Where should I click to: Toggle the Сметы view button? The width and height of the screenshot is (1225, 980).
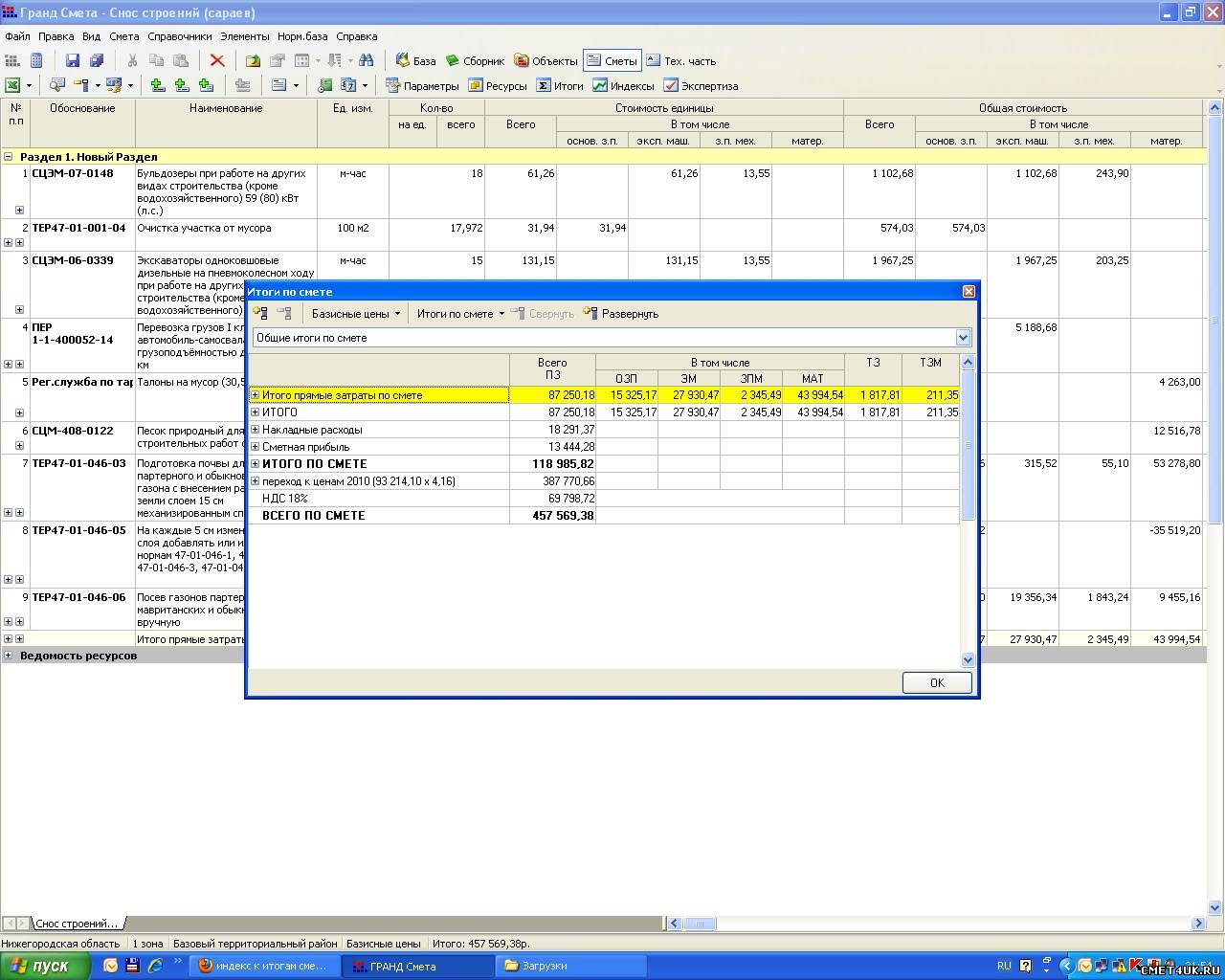coord(611,60)
